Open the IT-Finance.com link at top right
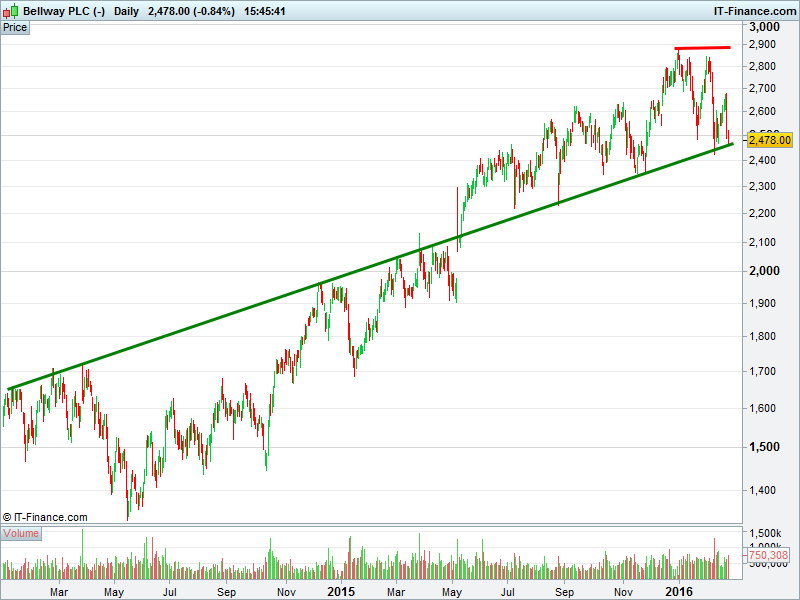Image resolution: width=800 pixels, height=600 pixels. point(750,9)
